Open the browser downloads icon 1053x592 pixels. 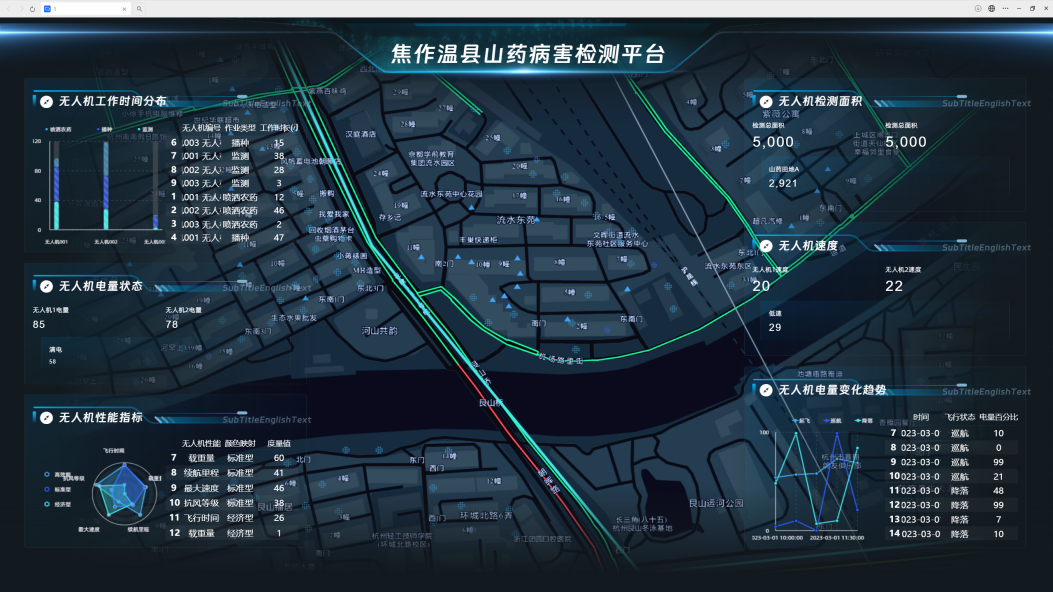click(x=978, y=9)
